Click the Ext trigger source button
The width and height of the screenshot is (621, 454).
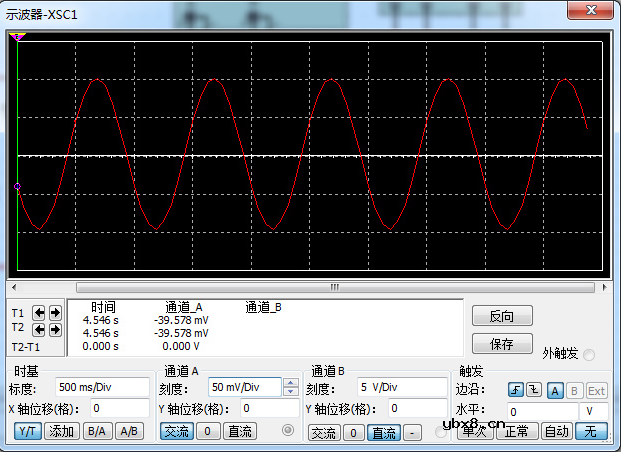pyautogui.click(x=596, y=390)
